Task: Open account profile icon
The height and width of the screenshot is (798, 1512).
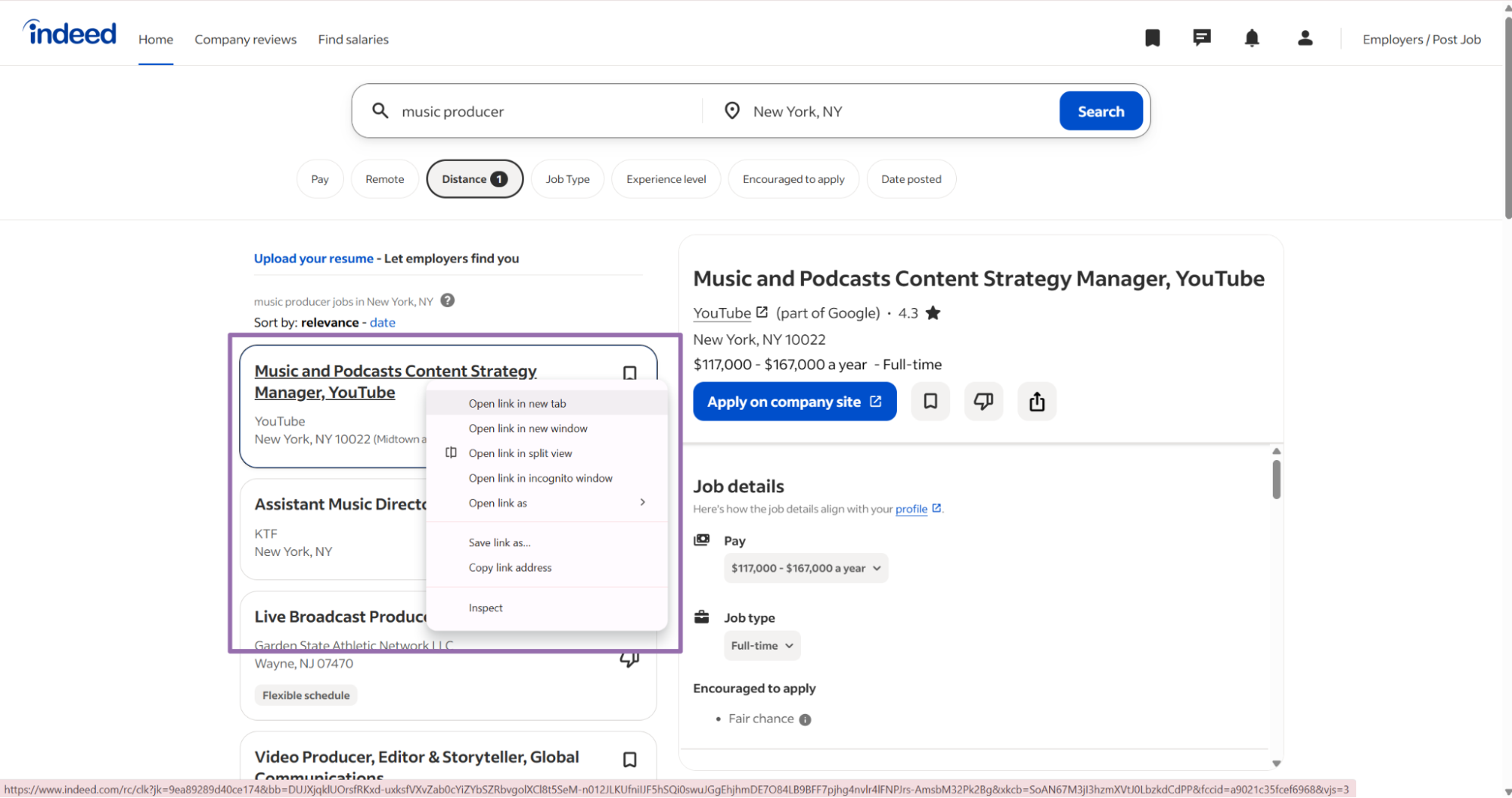Action: [x=1305, y=39]
